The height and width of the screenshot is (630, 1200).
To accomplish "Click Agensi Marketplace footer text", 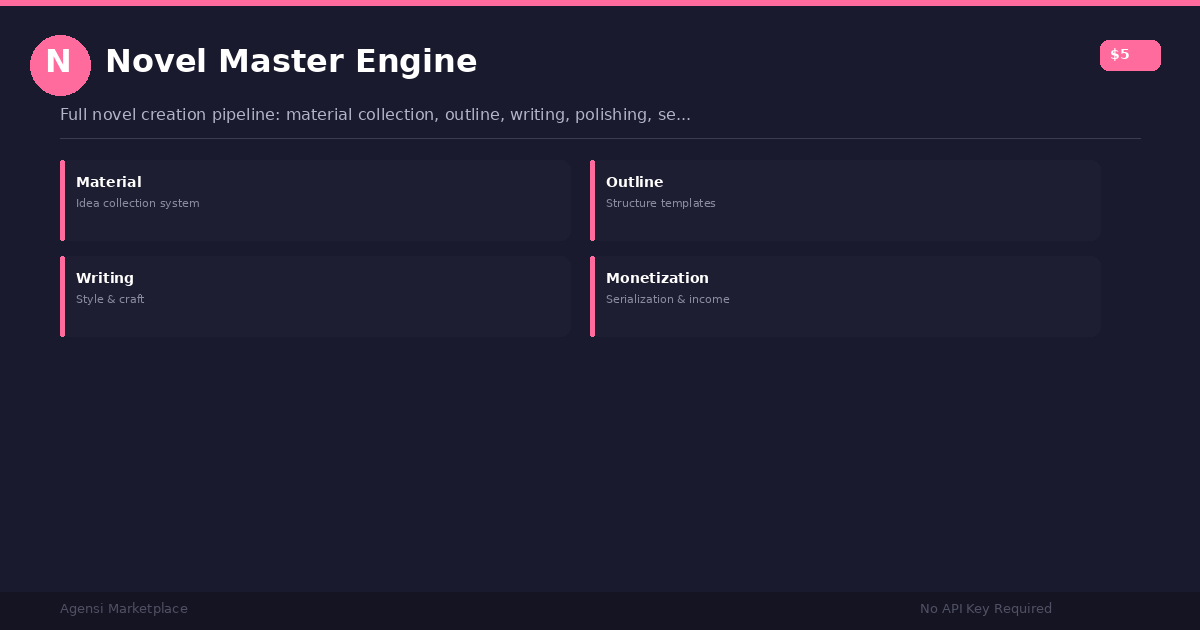I will [x=124, y=609].
